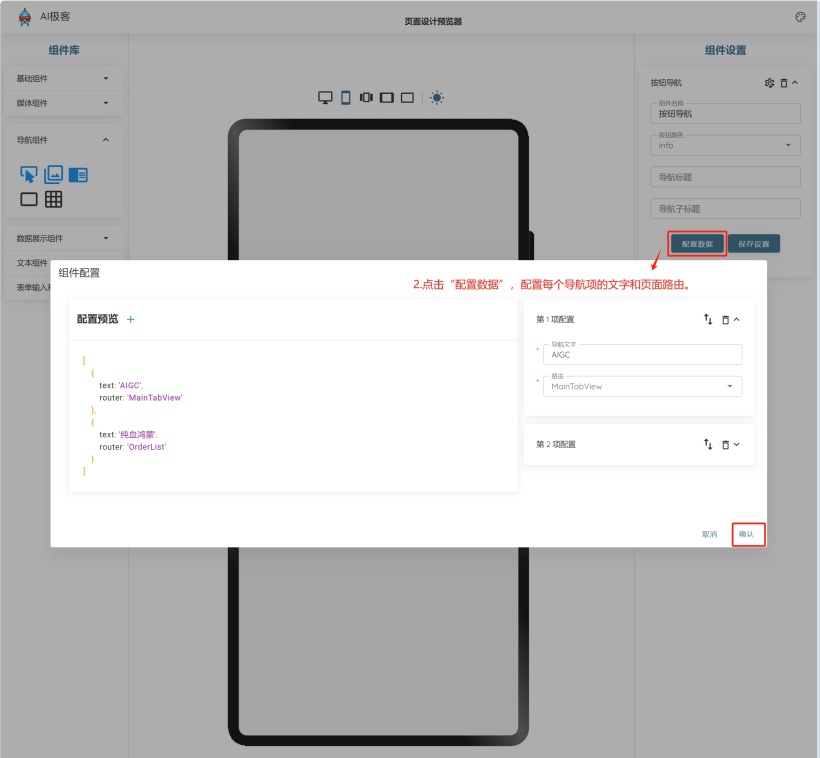Click the 确认 button in the dialog

747,534
